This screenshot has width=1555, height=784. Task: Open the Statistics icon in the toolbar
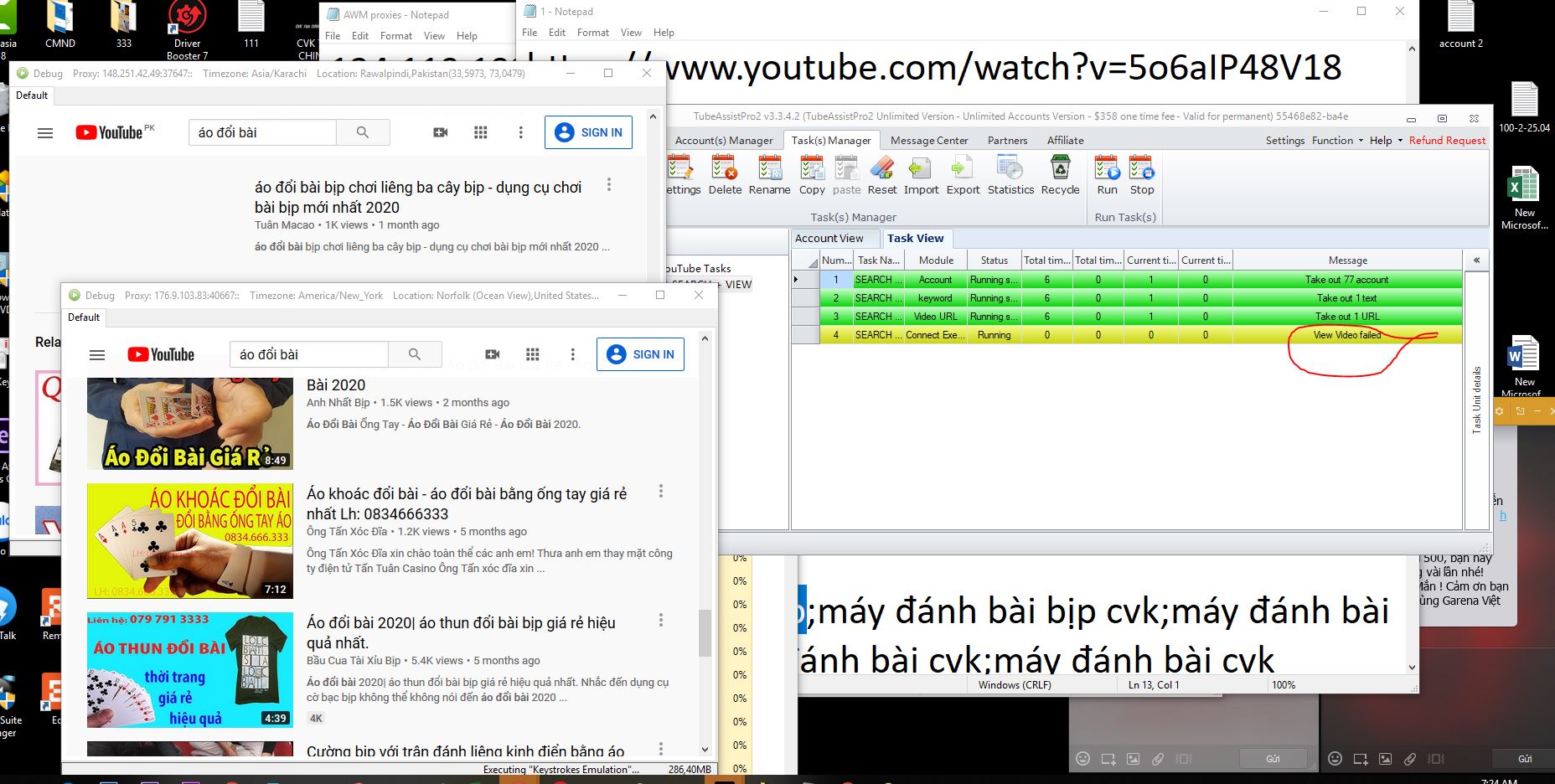(1010, 175)
